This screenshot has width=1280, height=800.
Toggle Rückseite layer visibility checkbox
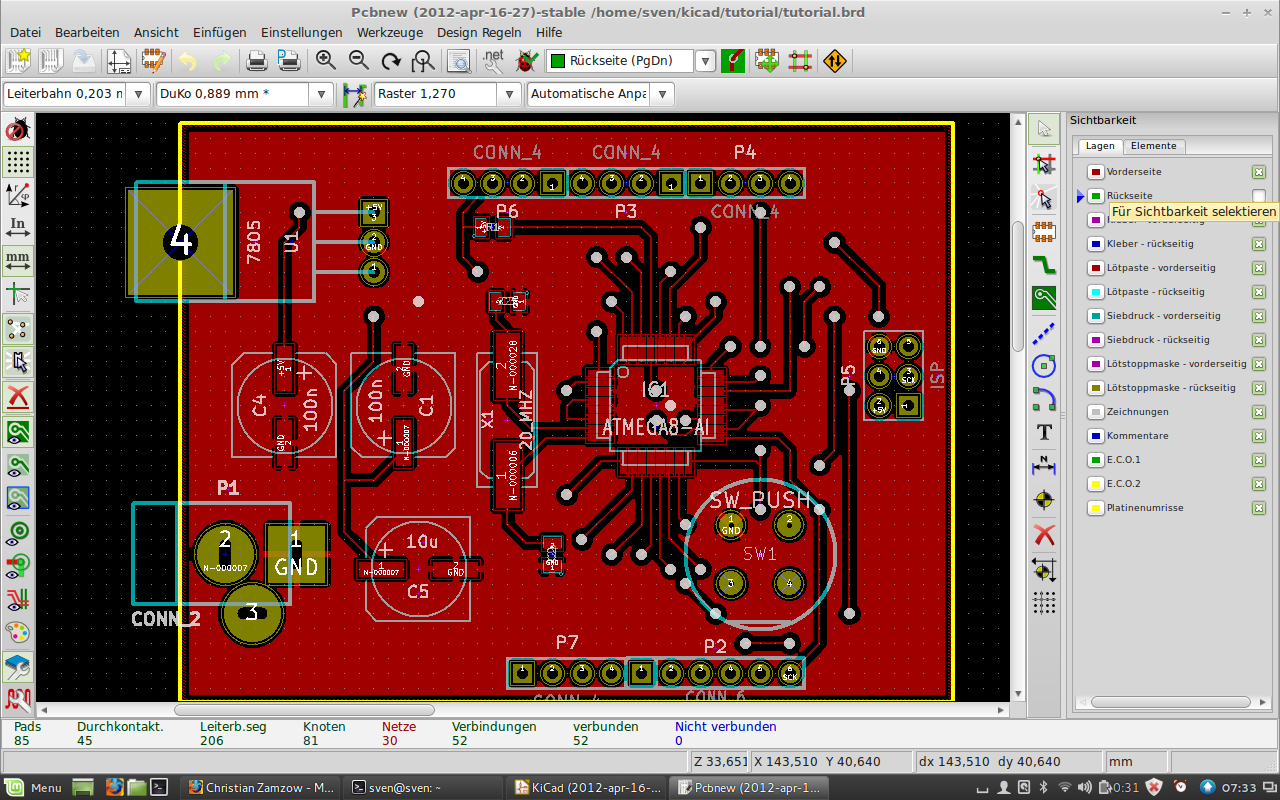[1259, 196]
